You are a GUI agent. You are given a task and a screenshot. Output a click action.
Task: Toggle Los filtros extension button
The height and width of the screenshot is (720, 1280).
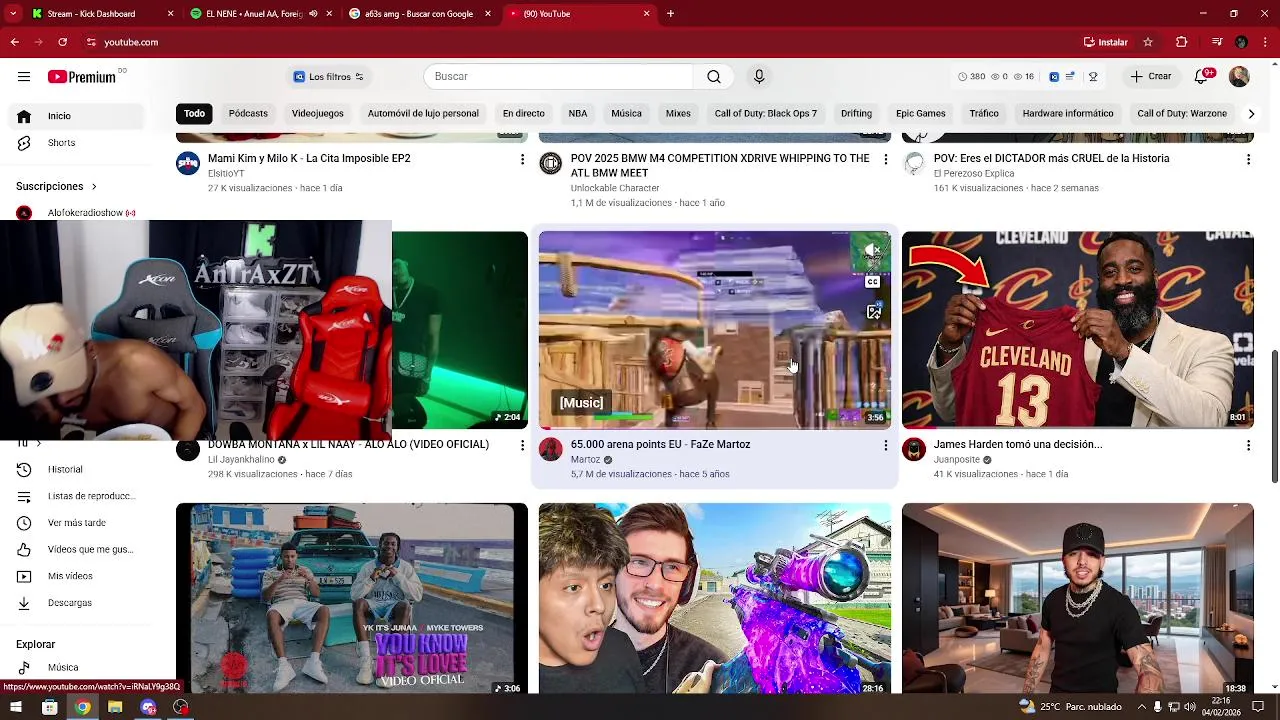tap(328, 77)
